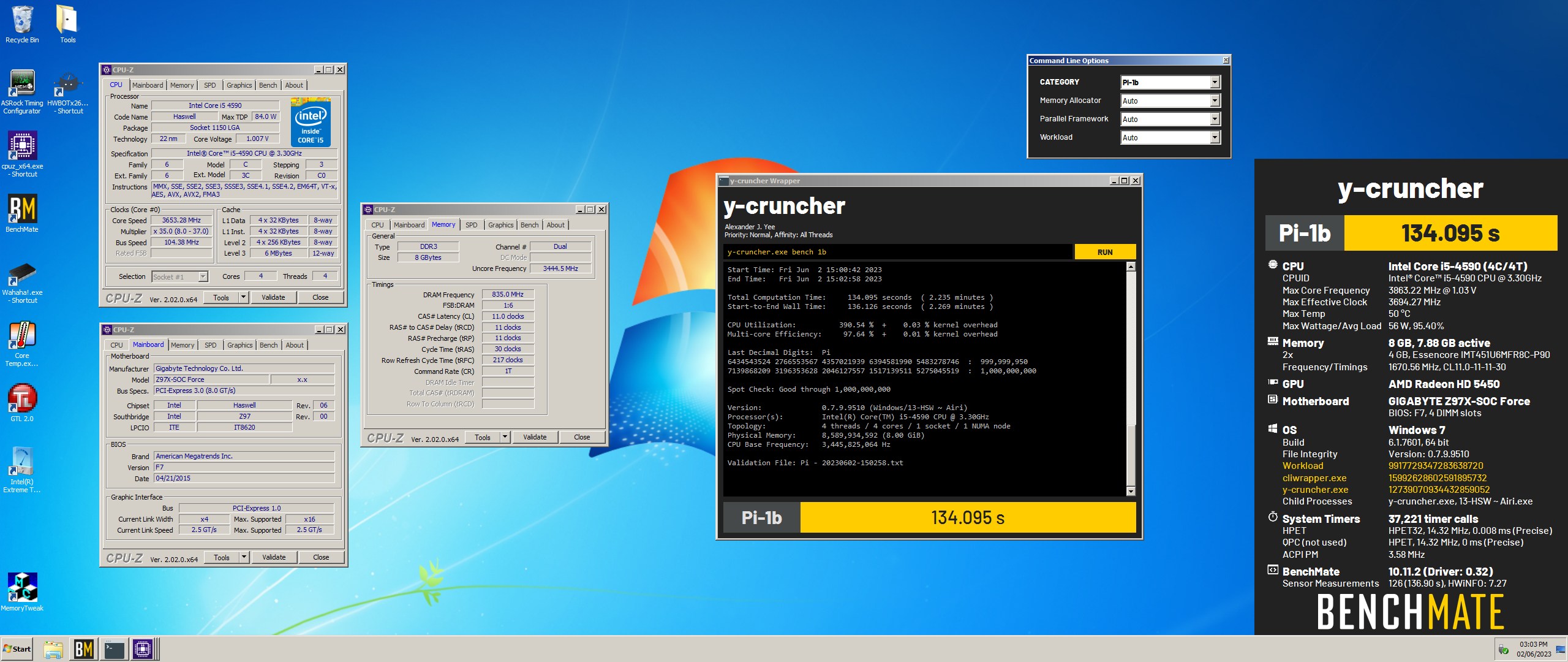Click Close in the Mainboard CPU-Z window
The width and height of the screenshot is (1568, 662).
pyautogui.click(x=321, y=557)
